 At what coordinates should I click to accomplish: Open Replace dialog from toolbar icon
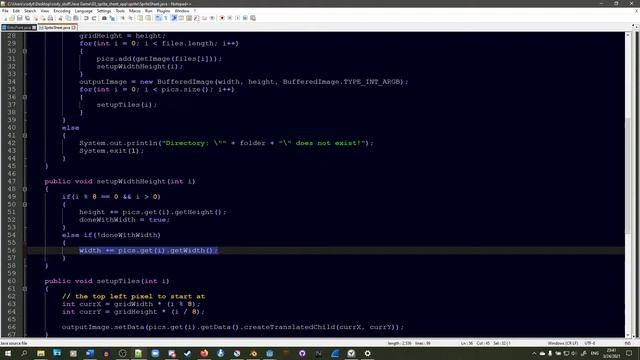[112, 18]
